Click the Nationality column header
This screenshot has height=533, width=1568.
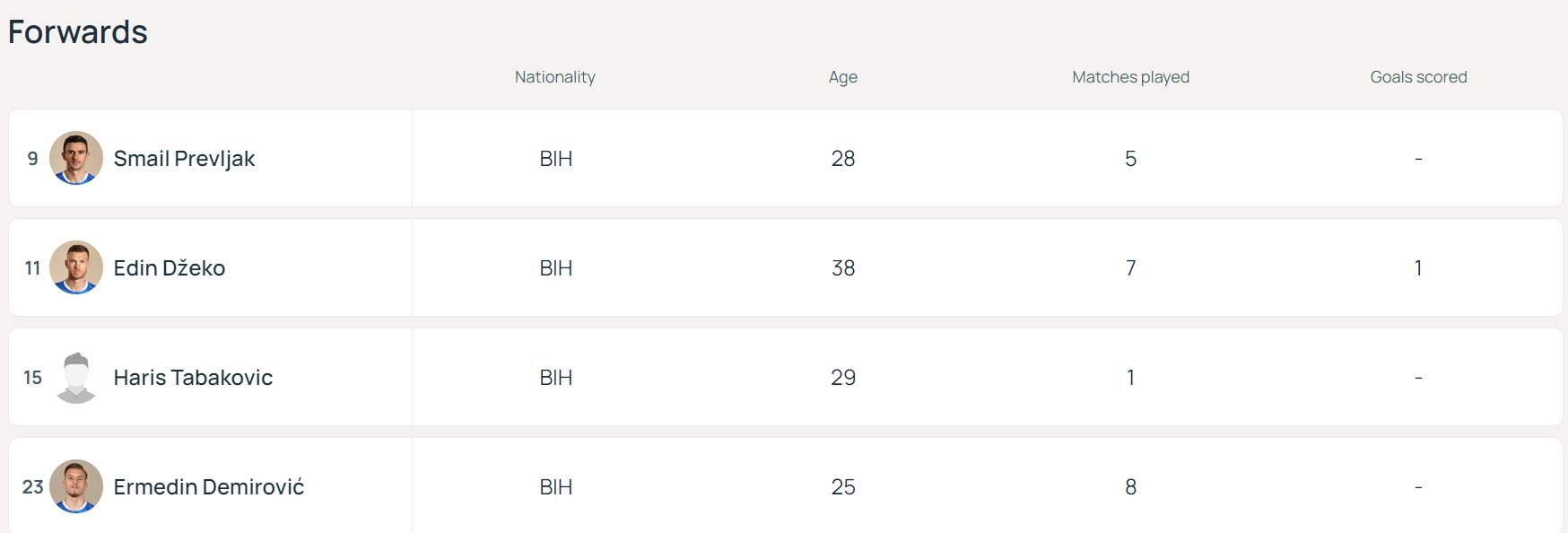(554, 77)
